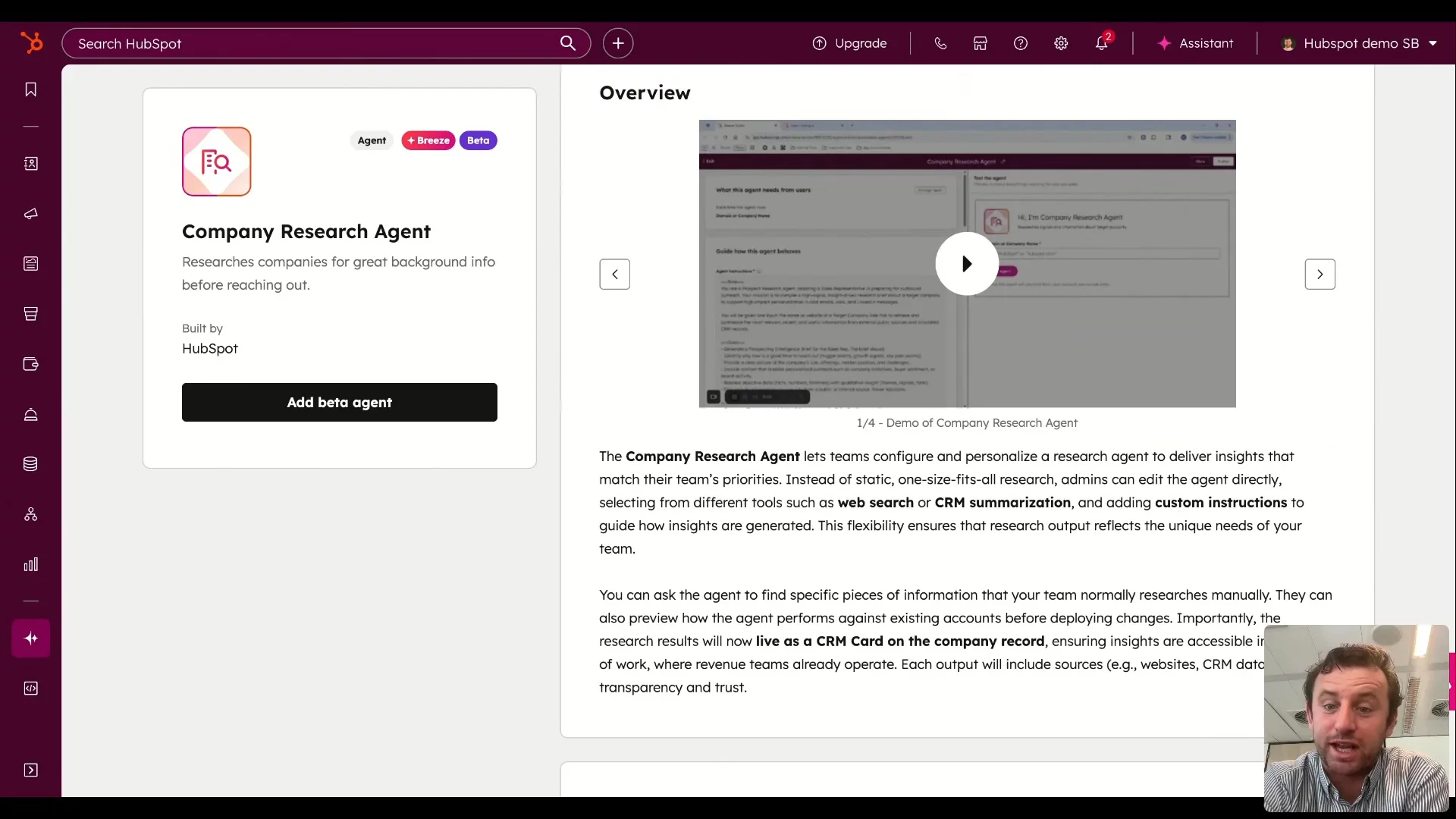Go to previous carousel slide

(614, 275)
